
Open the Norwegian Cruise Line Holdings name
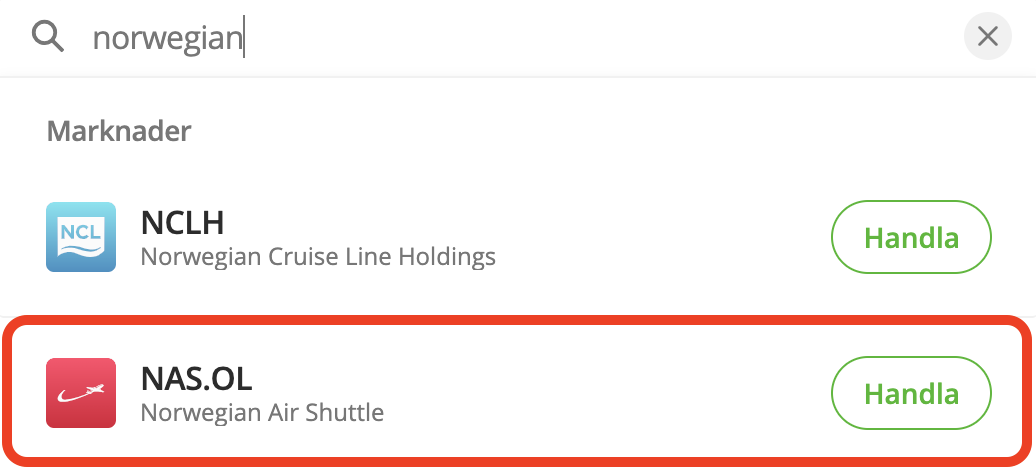pos(318,257)
